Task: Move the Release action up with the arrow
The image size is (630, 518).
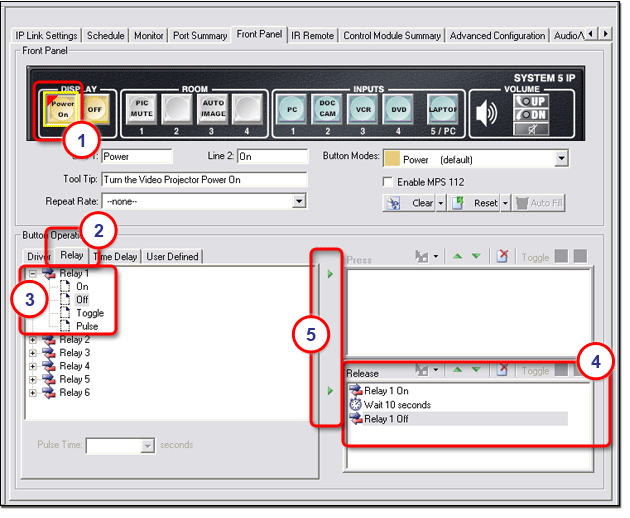Action: pyautogui.click(x=457, y=371)
